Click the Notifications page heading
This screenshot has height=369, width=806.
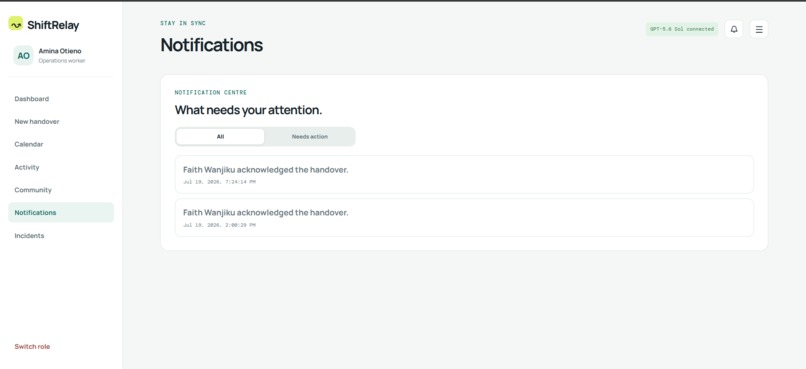coord(211,45)
